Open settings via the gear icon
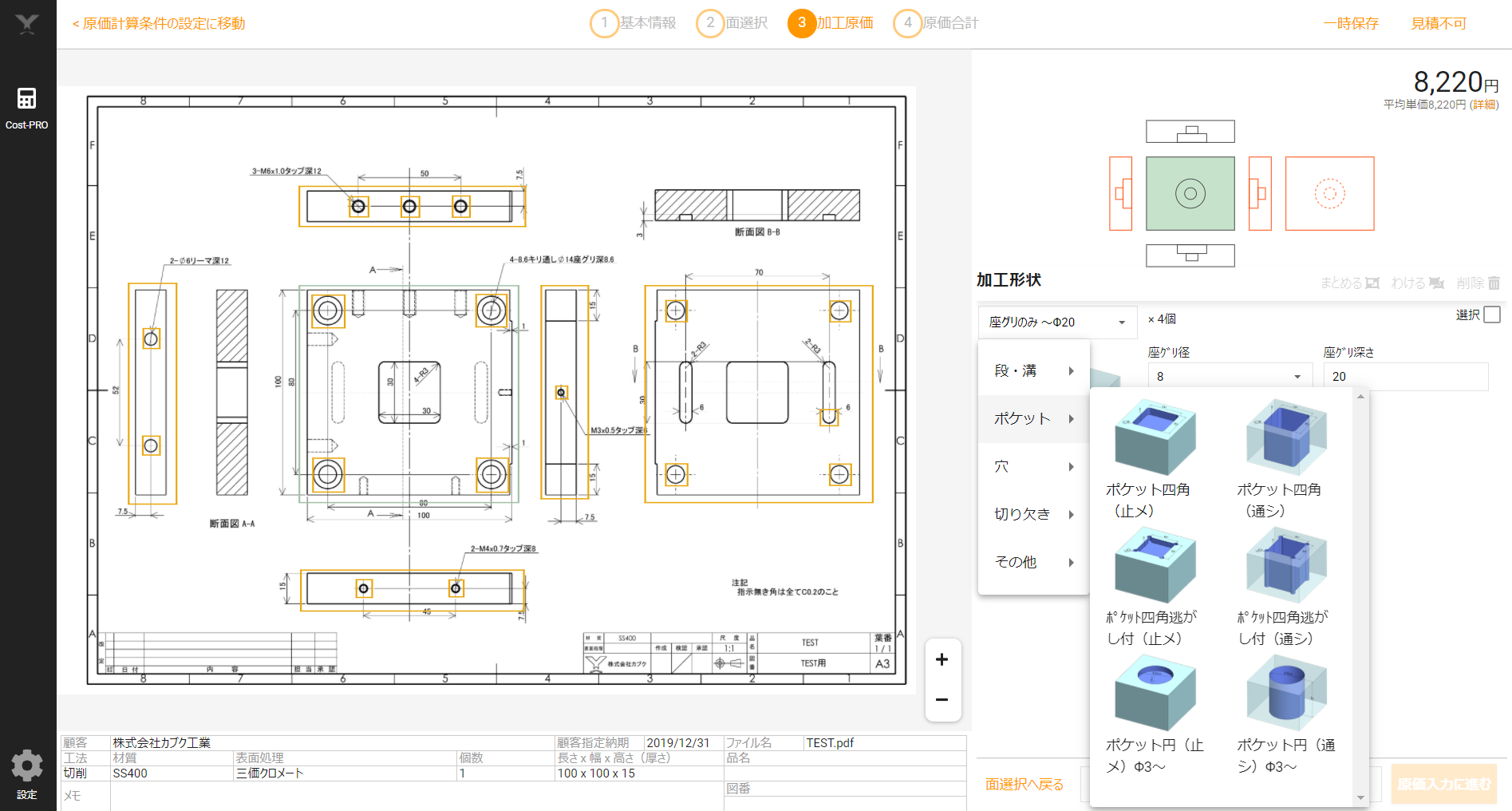Viewport: 1512px width, 811px height. [x=27, y=766]
